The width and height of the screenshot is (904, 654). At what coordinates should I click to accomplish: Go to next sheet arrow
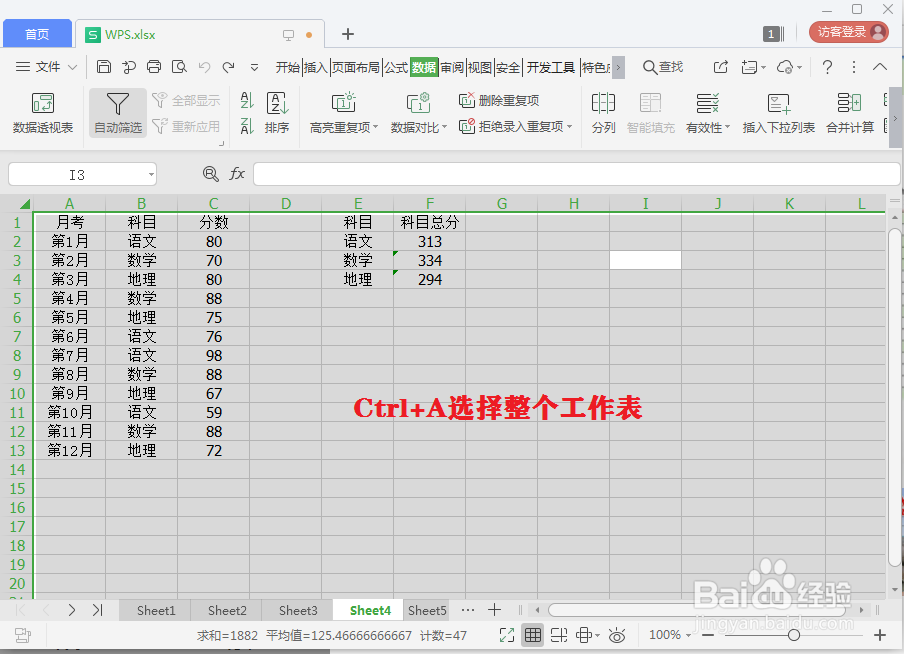[71, 610]
